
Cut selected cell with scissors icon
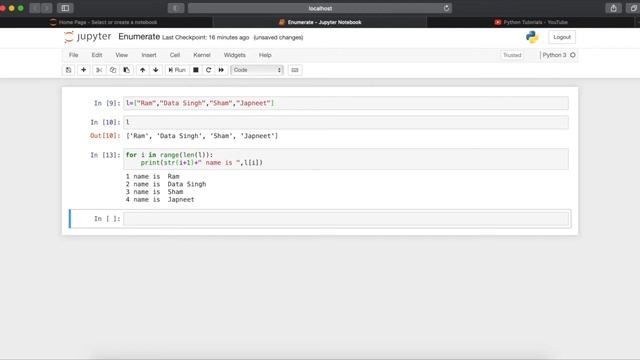[x=99, y=70]
